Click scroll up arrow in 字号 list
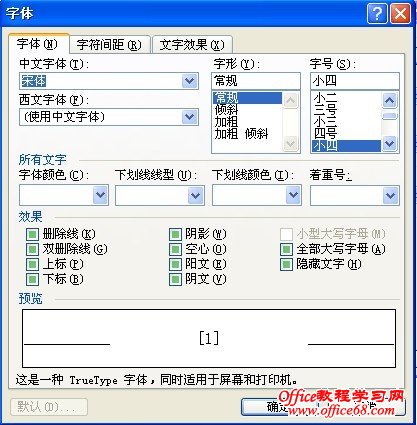Screen dimensions: 417x425 (x=390, y=100)
